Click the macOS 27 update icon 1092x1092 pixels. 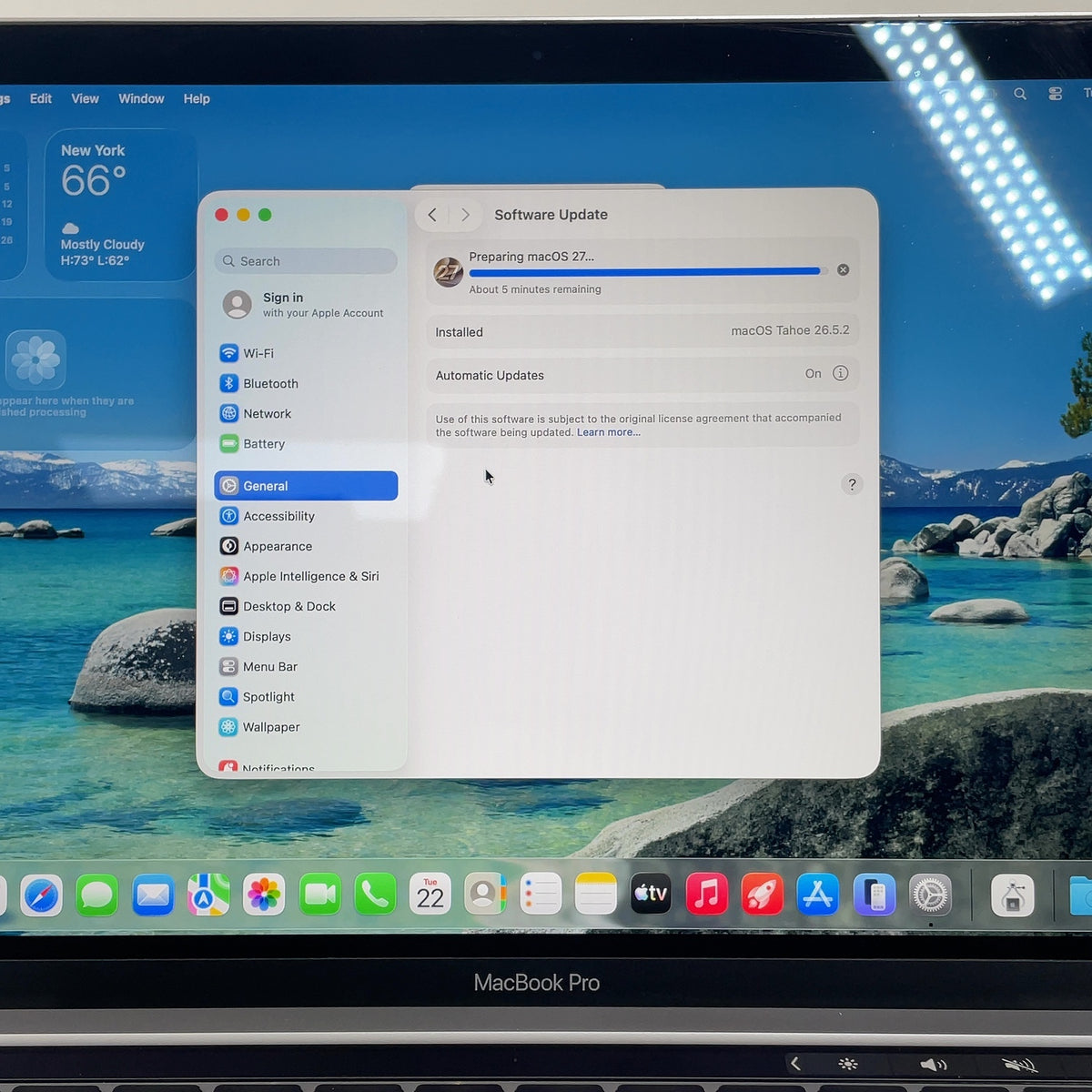tap(448, 271)
